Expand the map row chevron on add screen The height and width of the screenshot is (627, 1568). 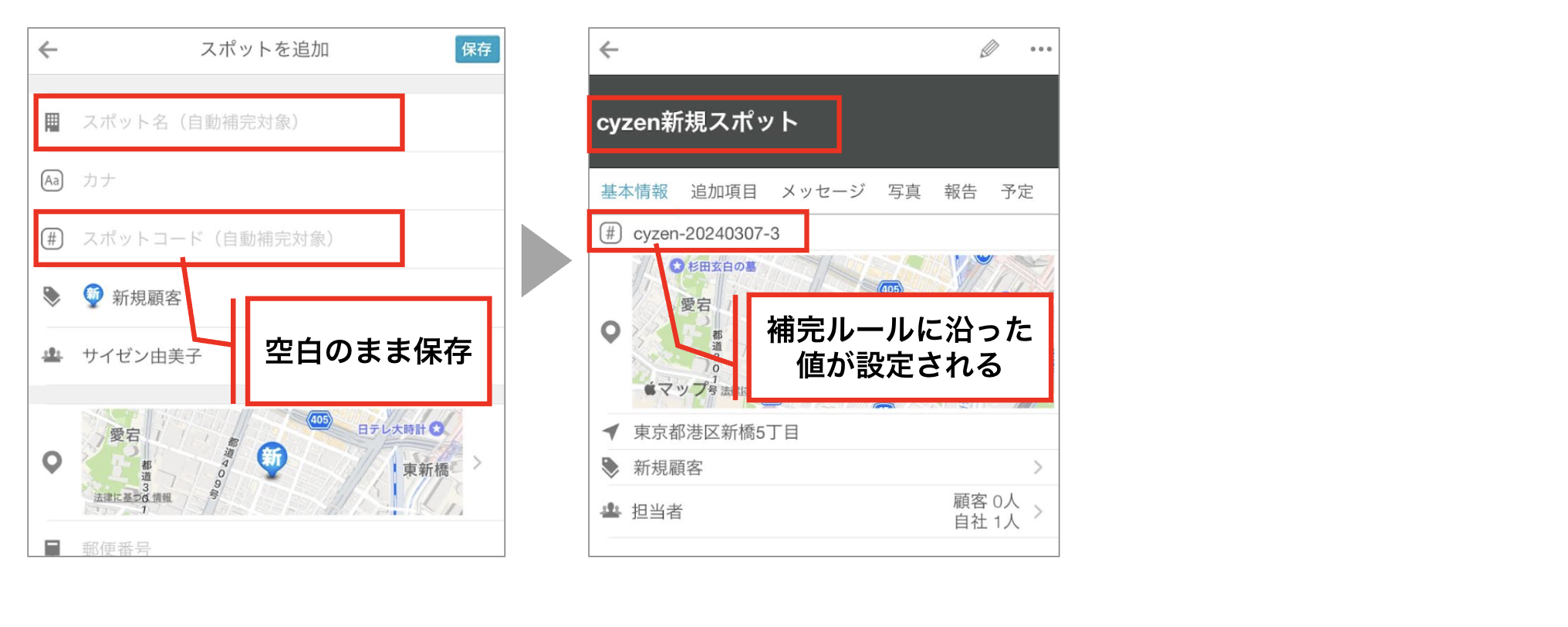[478, 463]
